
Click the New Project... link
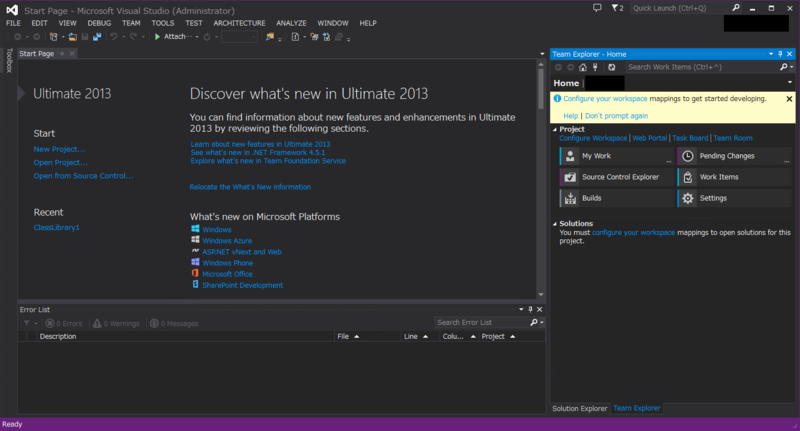click(x=59, y=149)
